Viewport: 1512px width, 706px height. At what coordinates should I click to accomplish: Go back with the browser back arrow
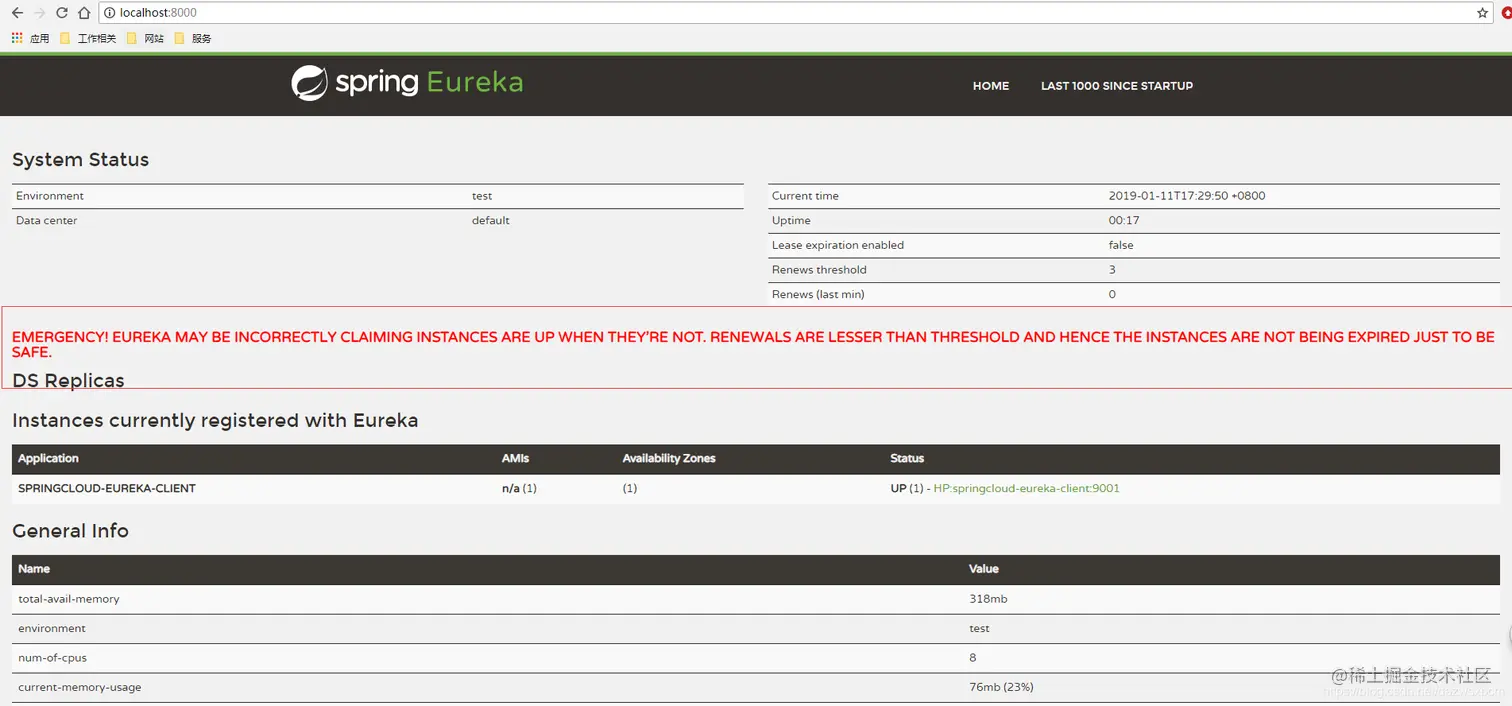click(x=17, y=13)
